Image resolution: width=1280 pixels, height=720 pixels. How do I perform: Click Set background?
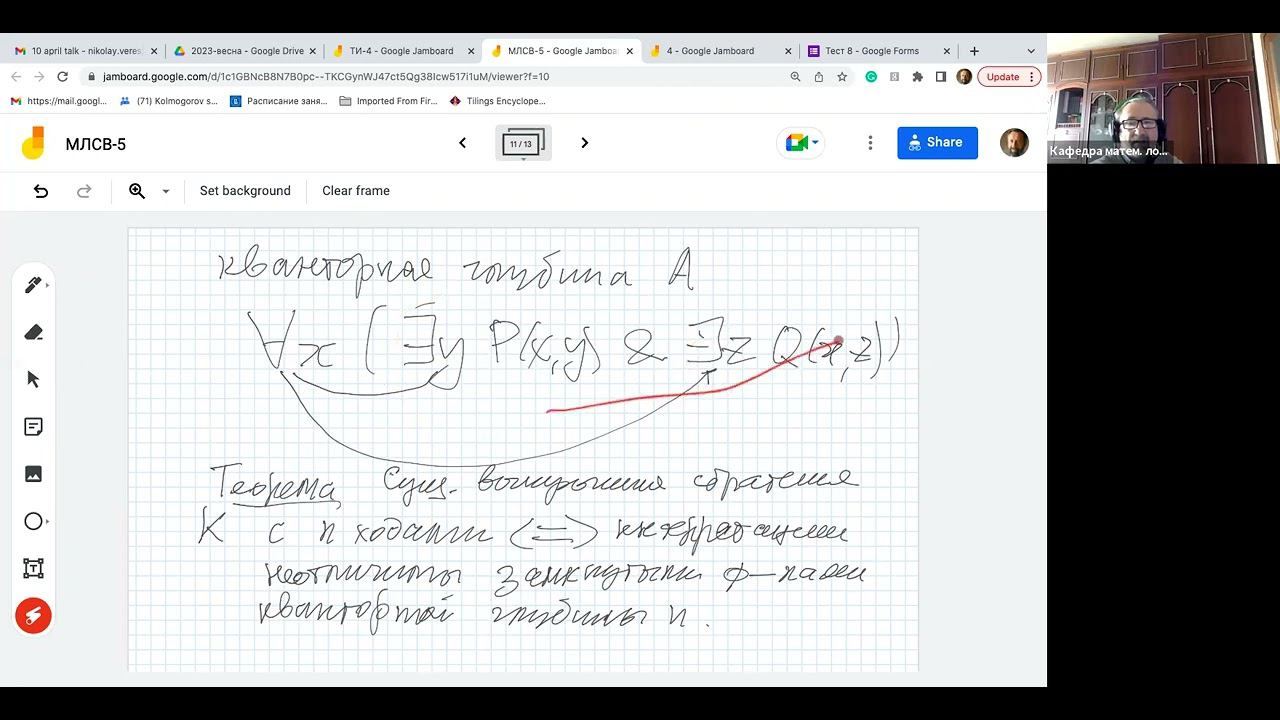pyautogui.click(x=245, y=191)
